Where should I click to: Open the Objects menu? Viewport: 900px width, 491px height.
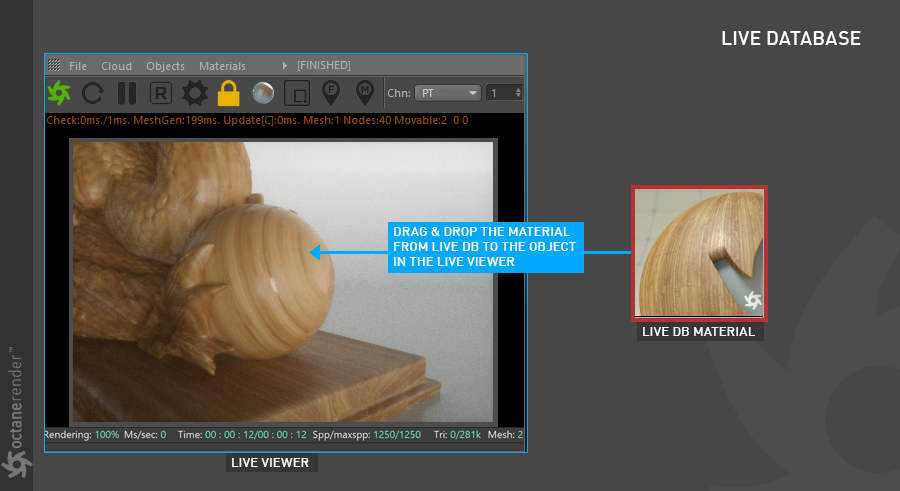(165, 66)
